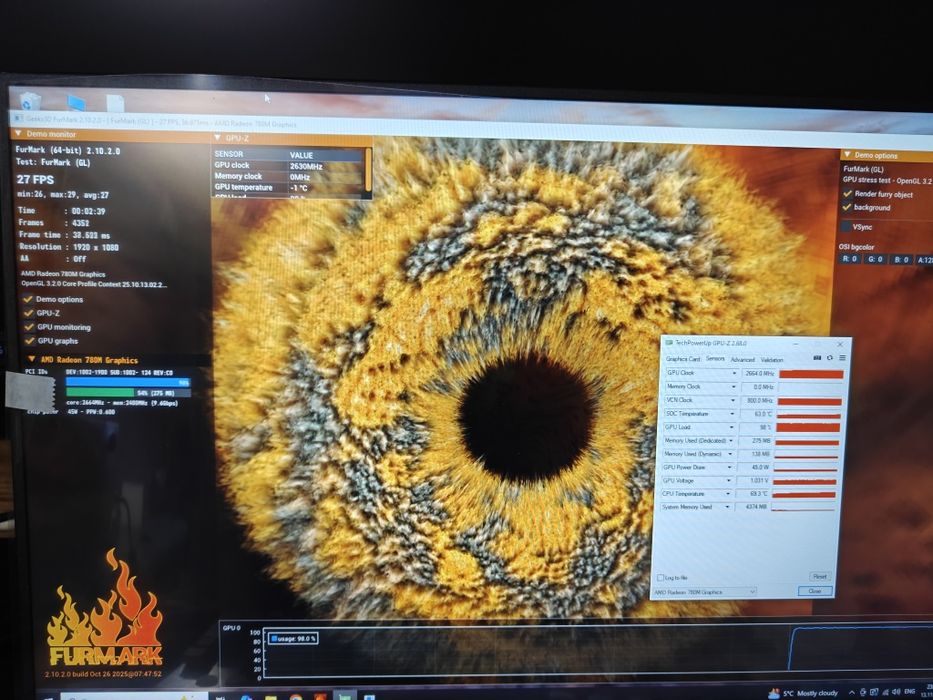Click Close button at GPU-Z bottom

coord(815,591)
